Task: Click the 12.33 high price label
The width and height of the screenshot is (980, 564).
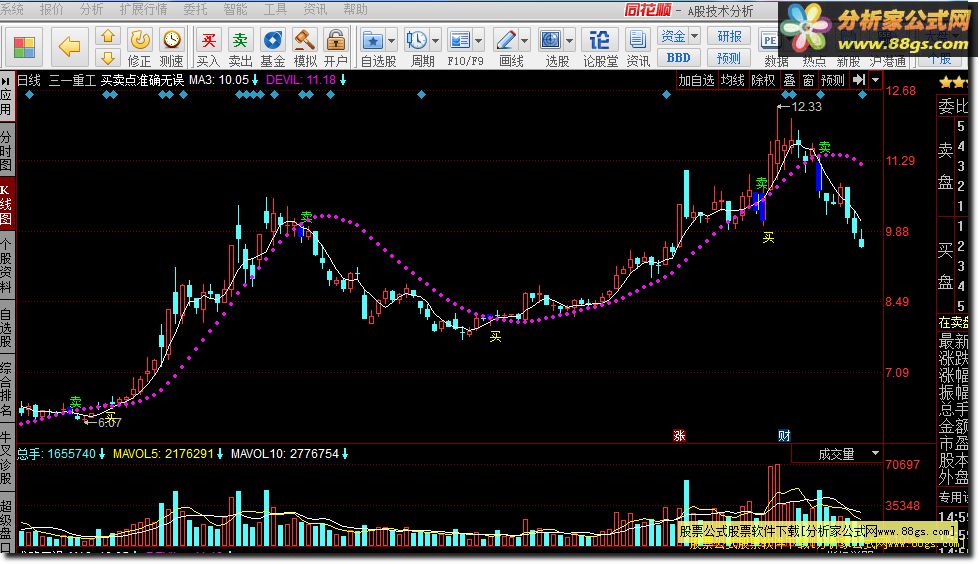Action: (806, 106)
